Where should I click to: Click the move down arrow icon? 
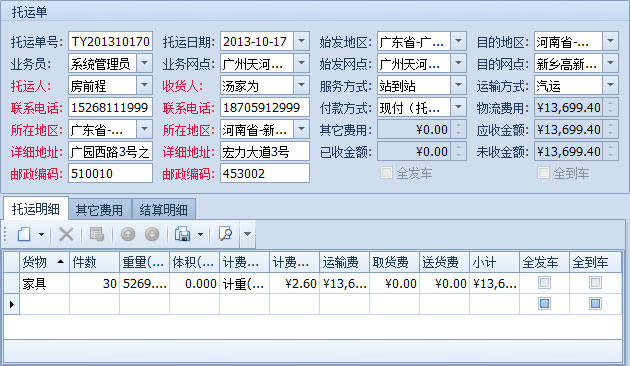[x=152, y=234]
